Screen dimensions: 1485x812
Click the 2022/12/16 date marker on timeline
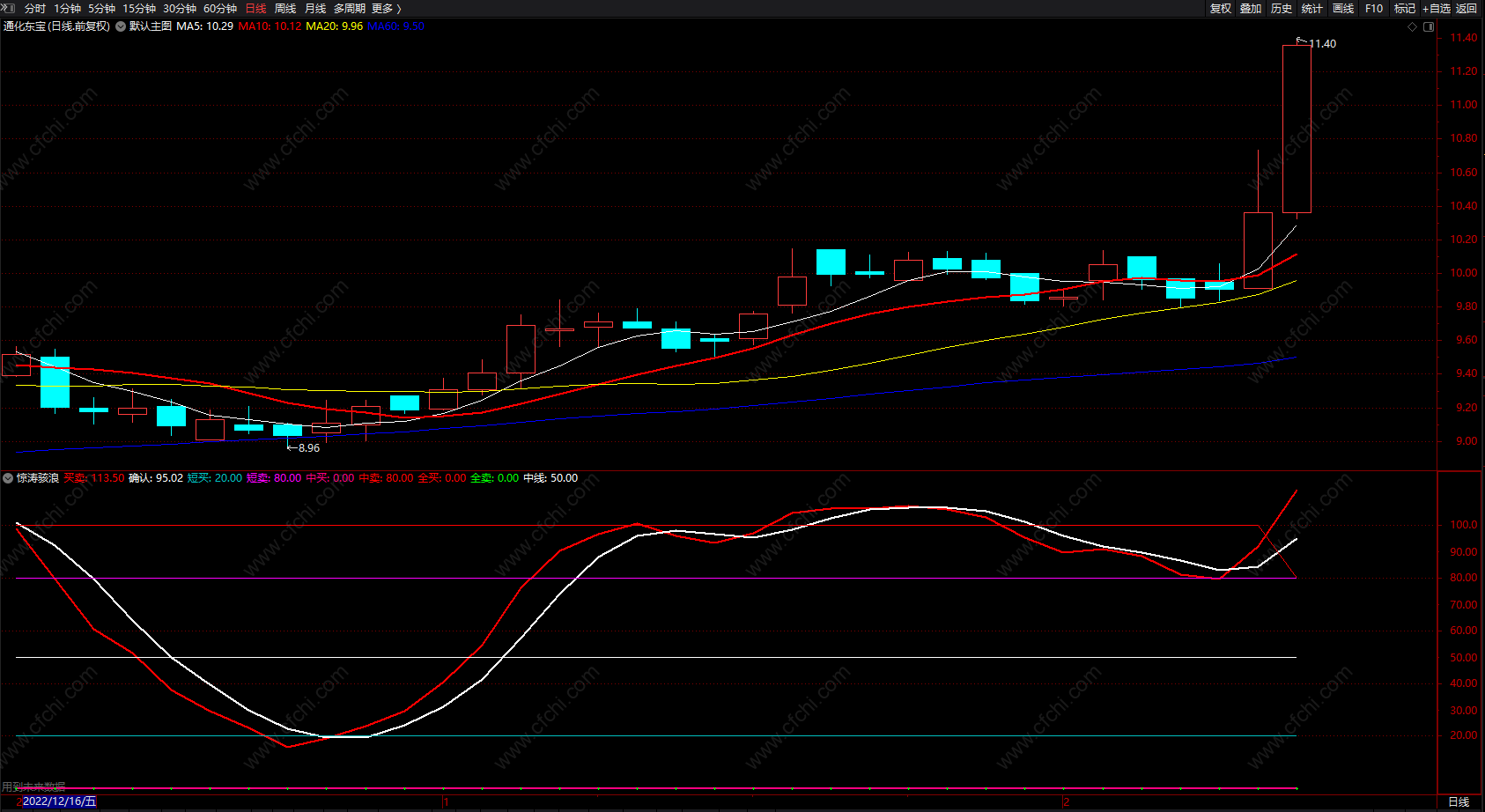pos(59,801)
